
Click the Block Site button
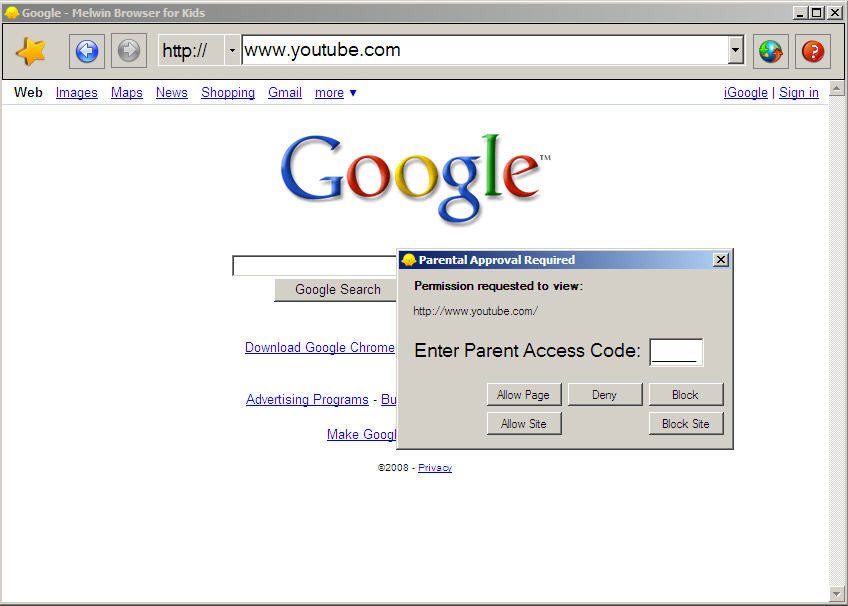[686, 424]
